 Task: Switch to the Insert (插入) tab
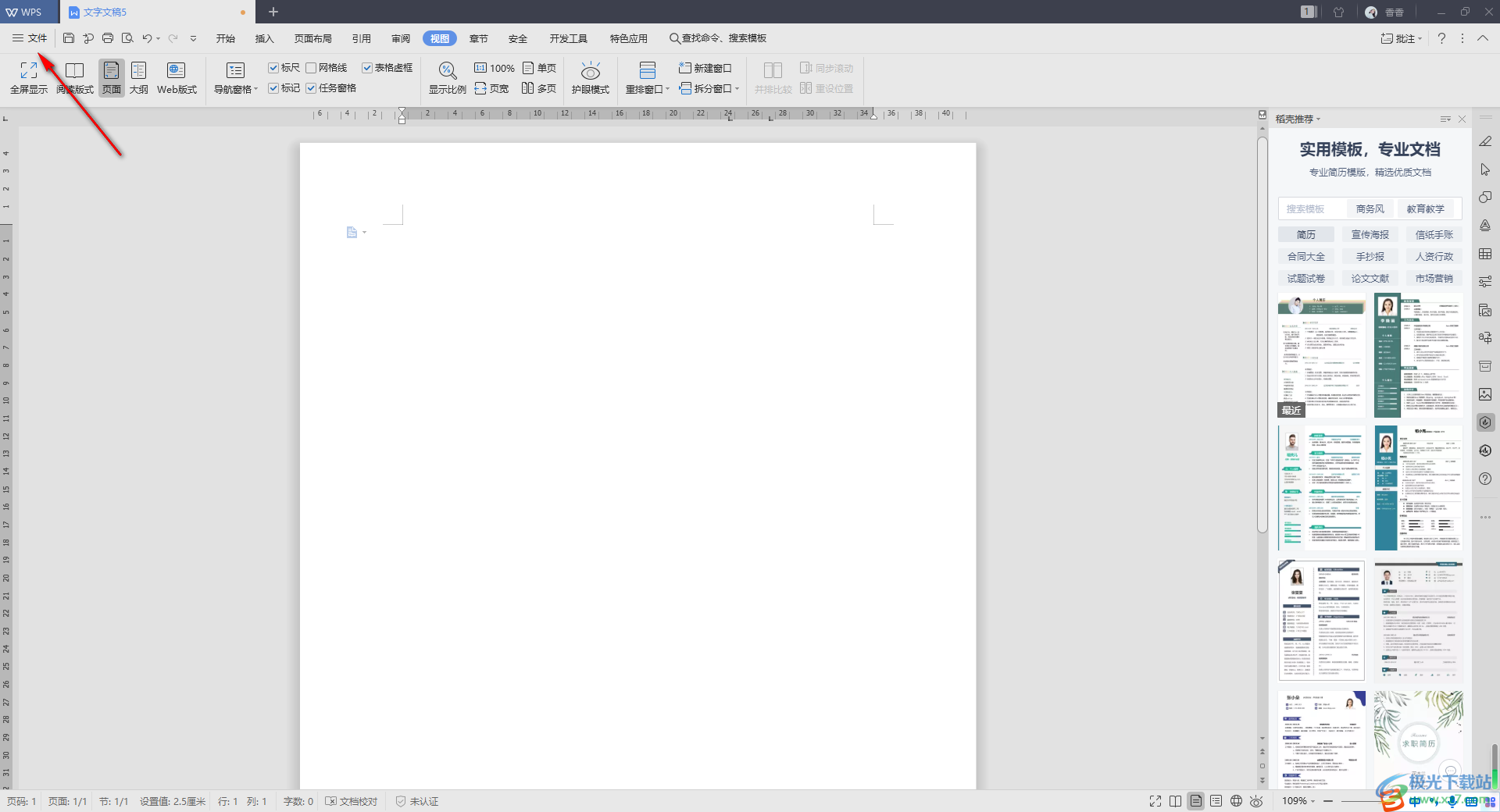[x=265, y=38]
